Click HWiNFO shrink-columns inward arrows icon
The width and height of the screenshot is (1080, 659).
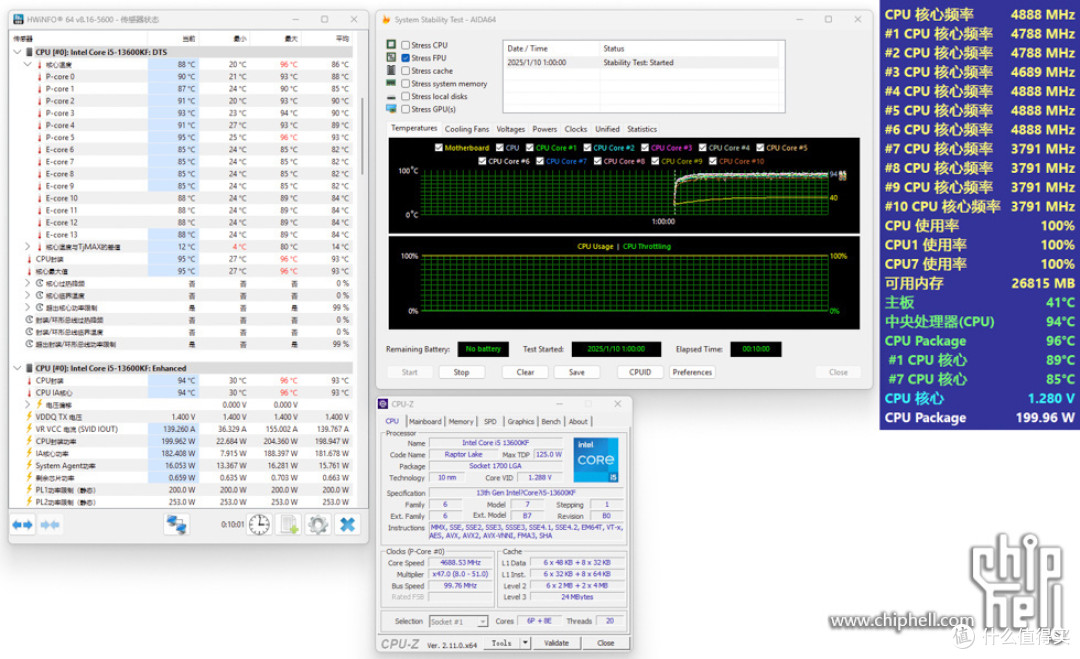[x=50, y=525]
